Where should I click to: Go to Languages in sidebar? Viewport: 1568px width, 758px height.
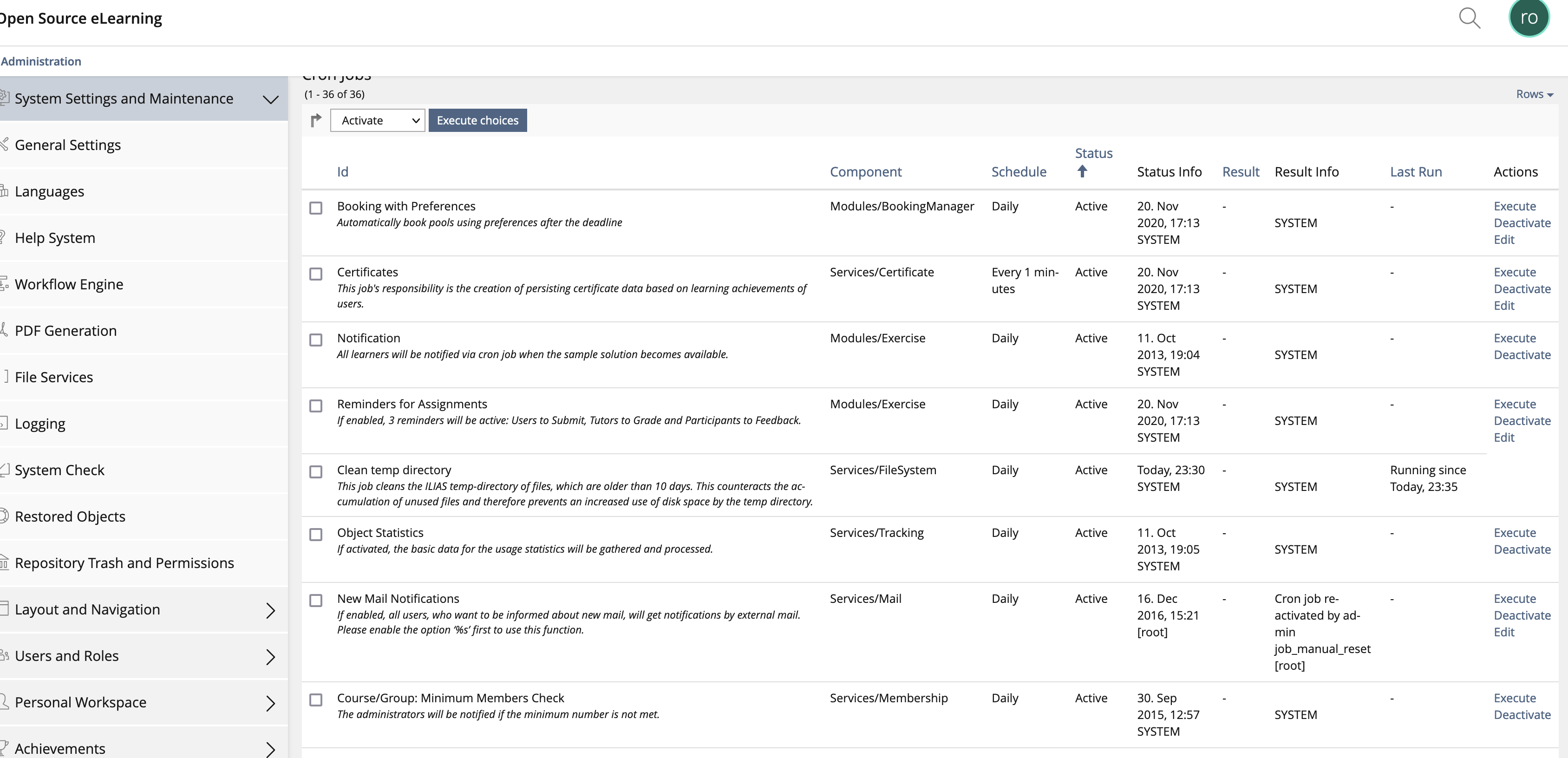tap(49, 191)
